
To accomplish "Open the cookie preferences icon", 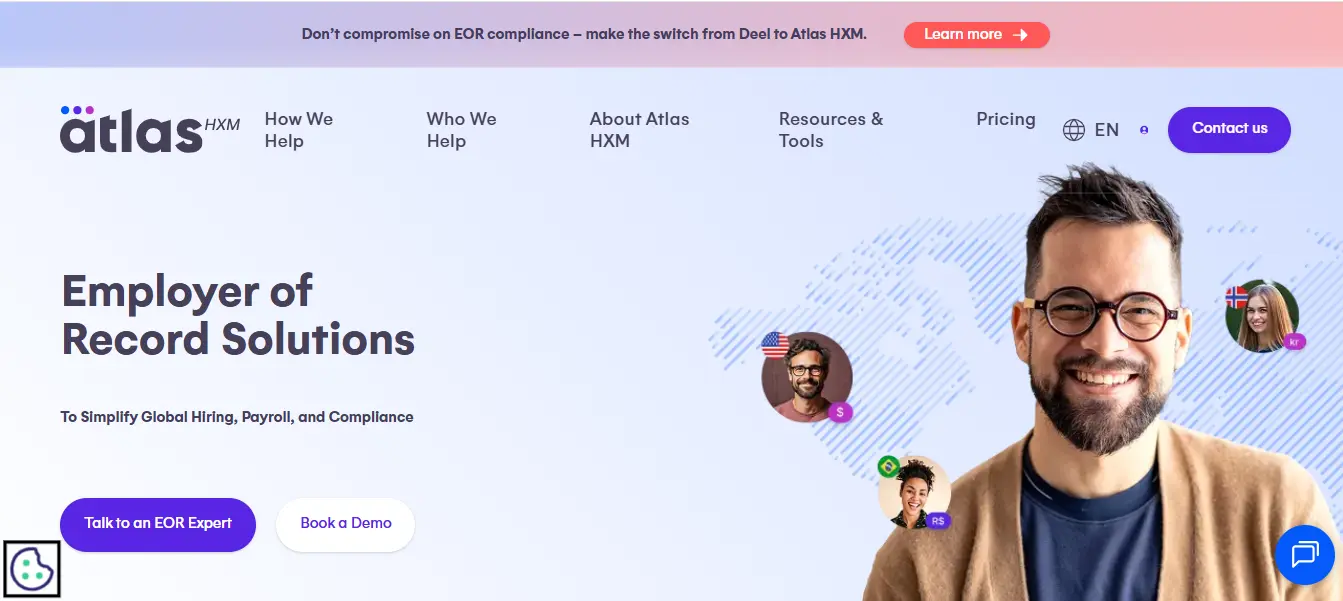I will point(32,568).
